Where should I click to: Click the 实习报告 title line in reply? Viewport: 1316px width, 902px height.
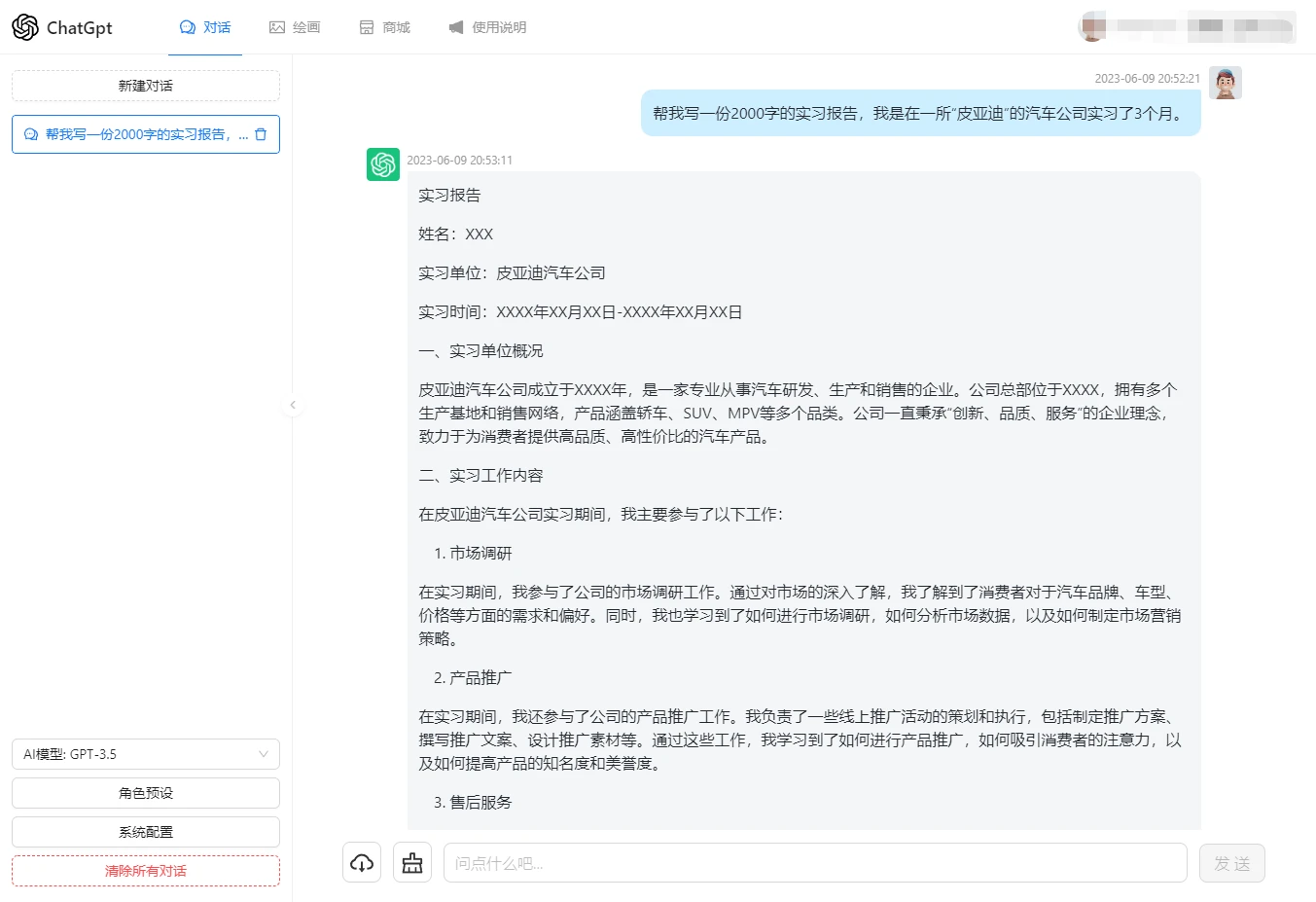[449, 196]
